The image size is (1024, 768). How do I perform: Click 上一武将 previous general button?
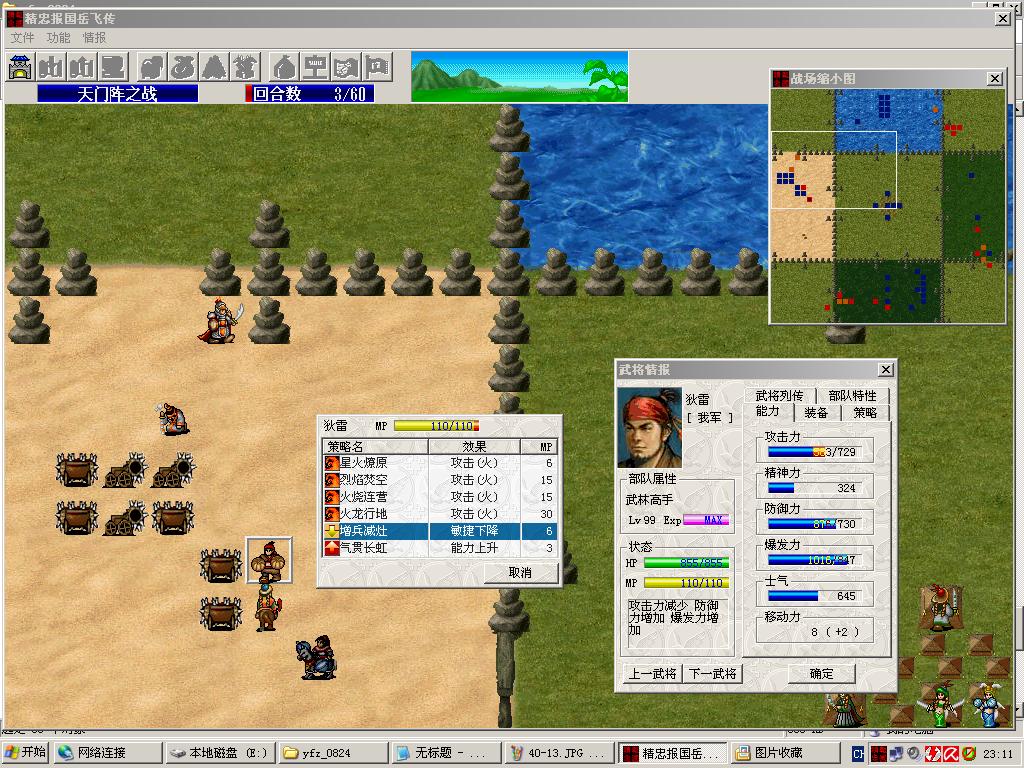pyautogui.click(x=652, y=673)
